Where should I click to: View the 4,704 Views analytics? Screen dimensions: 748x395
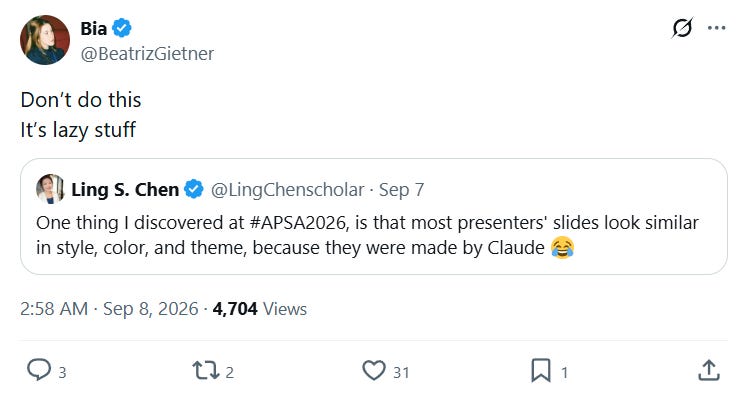tap(260, 309)
